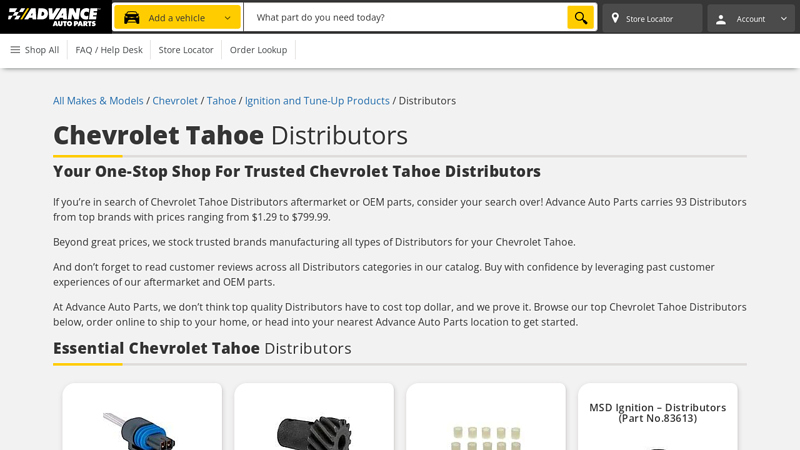Follow the All Makes & Models breadcrumb
The height and width of the screenshot is (450, 800).
(x=98, y=101)
